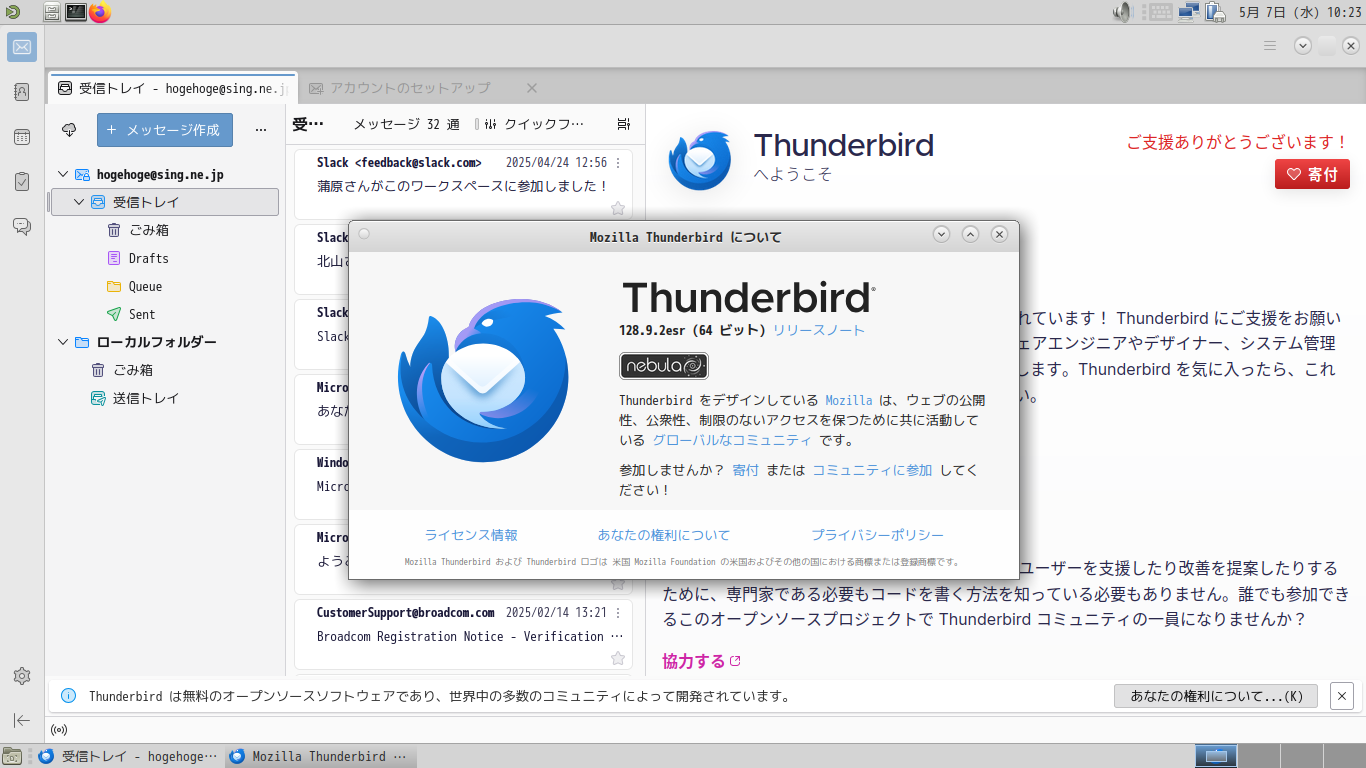Click the info icon in the notification bar
The width and height of the screenshot is (1366, 768).
click(68, 696)
